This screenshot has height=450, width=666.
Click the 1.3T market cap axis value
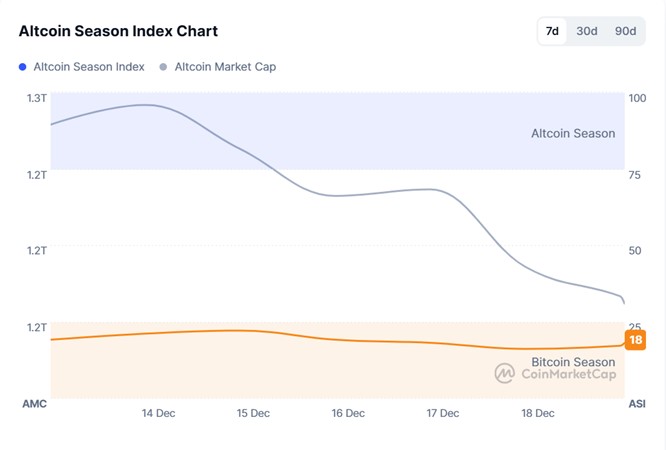pos(37,98)
